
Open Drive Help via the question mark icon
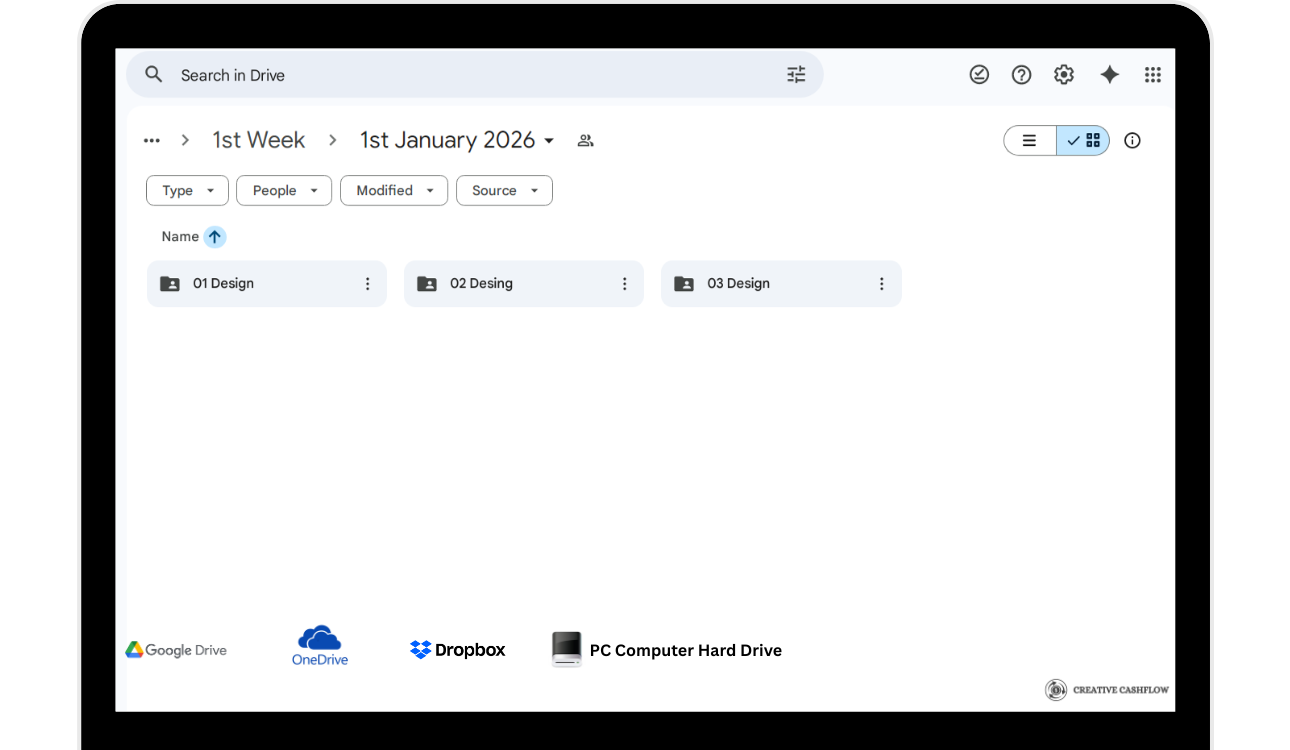1021,74
